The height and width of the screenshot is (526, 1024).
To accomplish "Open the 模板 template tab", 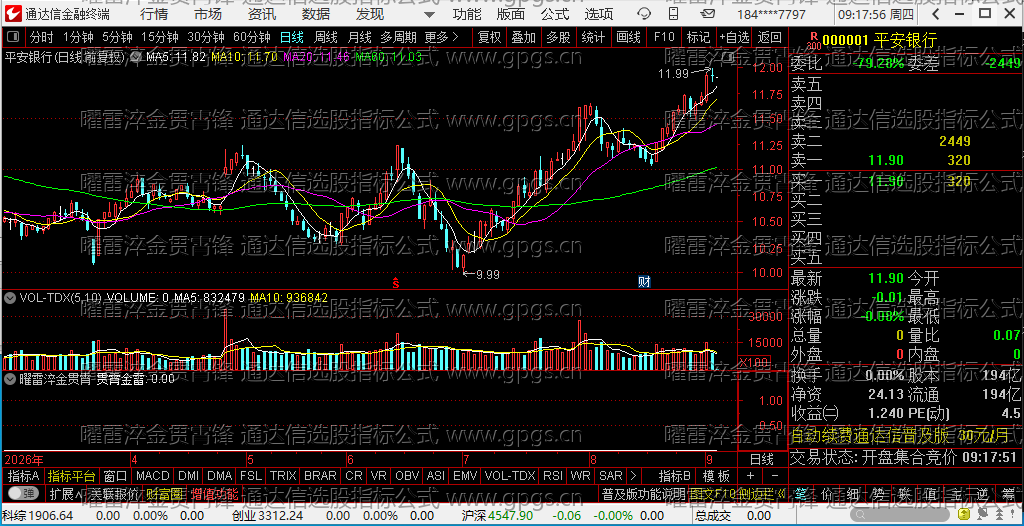I will click(716, 475).
